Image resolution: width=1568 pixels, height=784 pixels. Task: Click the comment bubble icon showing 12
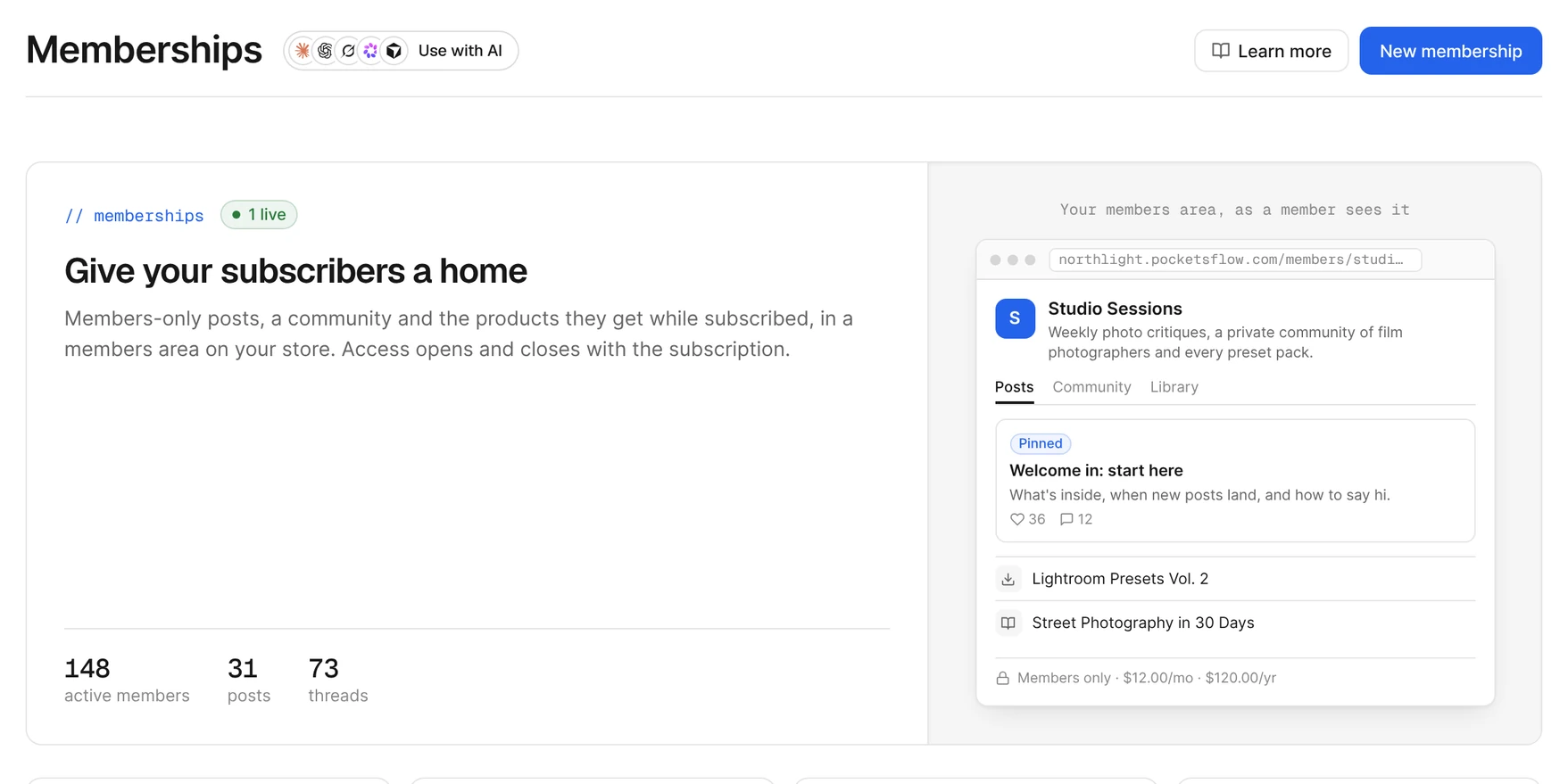tap(1066, 519)
